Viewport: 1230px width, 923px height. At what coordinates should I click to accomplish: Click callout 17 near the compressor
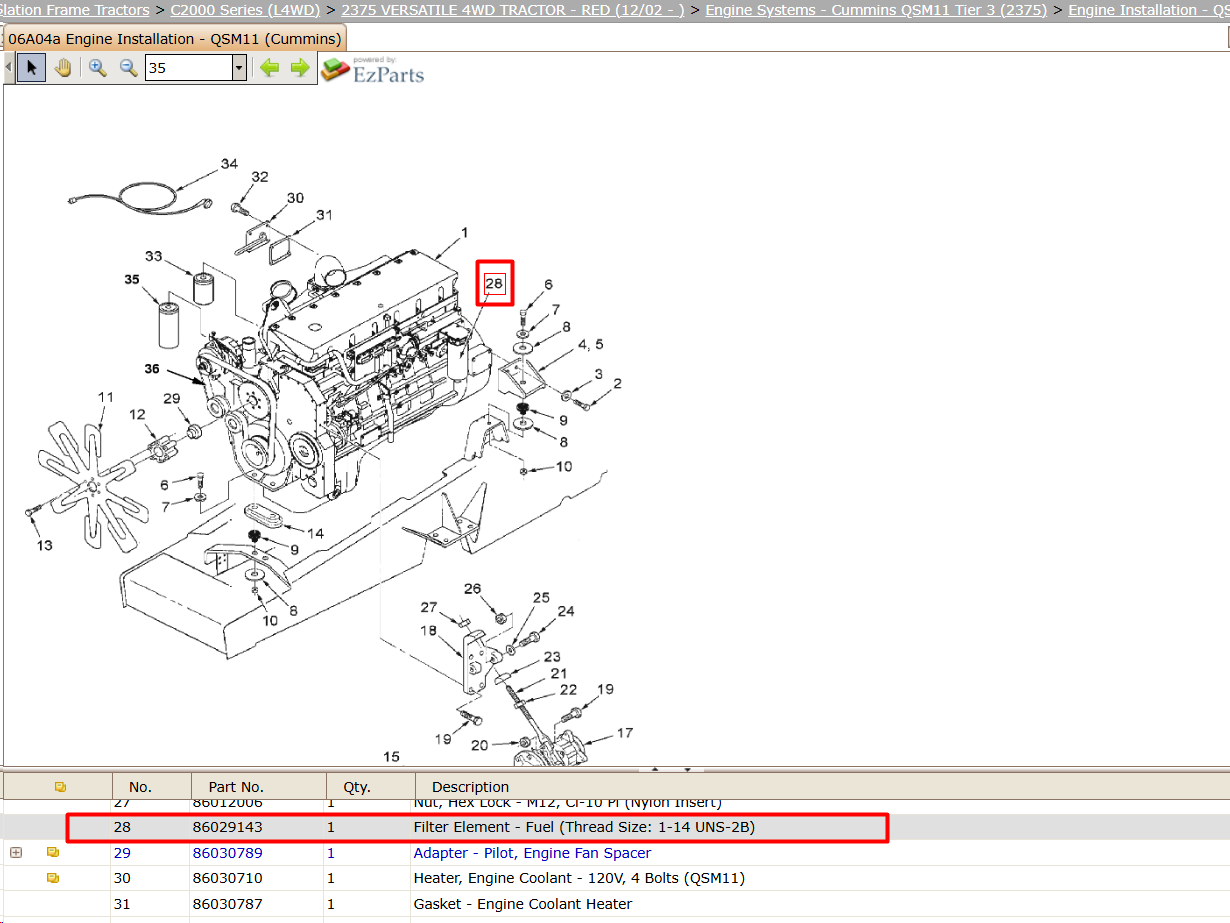click(x=624, y=733)
